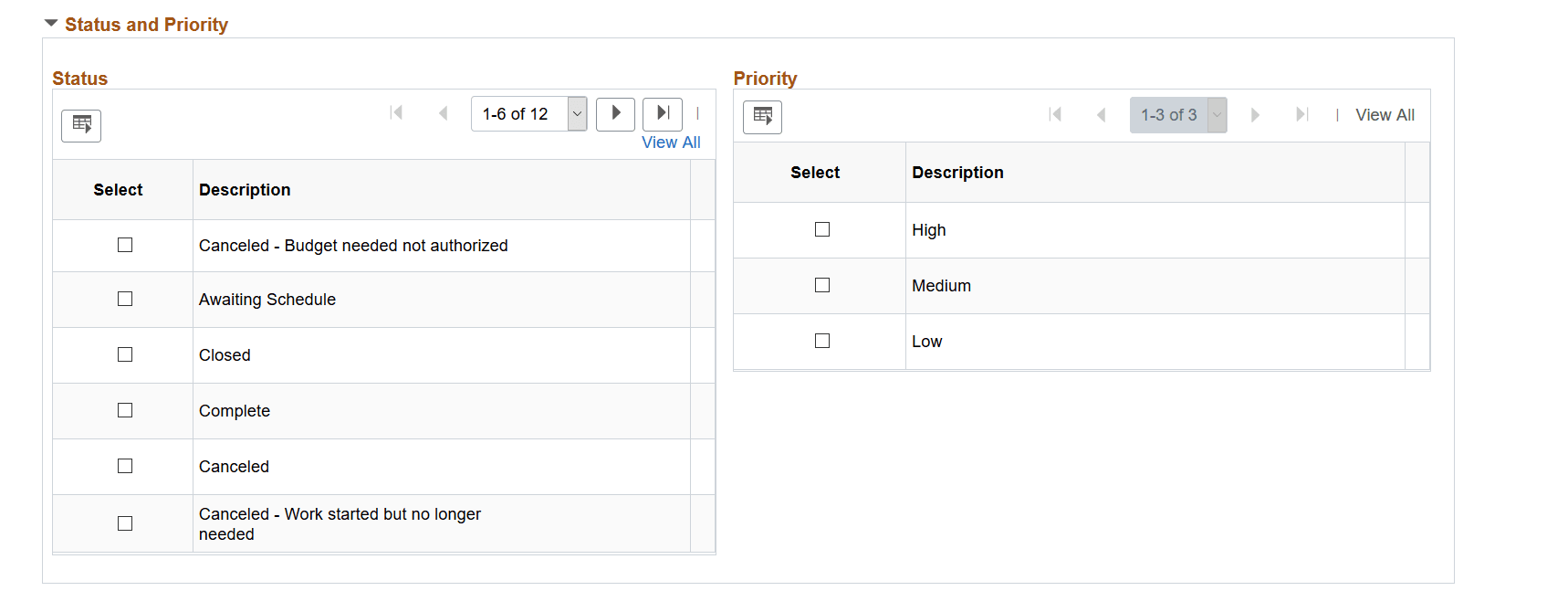Select the High priority checkbox
This screenshot has width=1568, height=612.
point(822,229)
